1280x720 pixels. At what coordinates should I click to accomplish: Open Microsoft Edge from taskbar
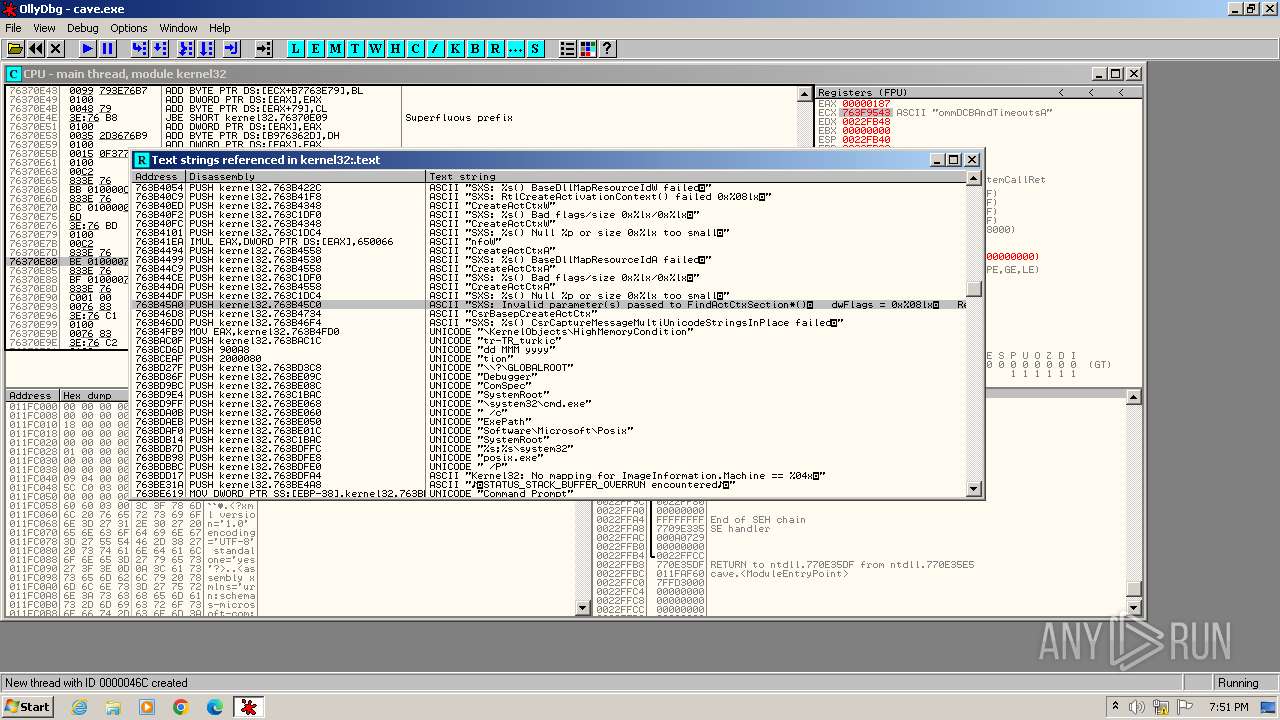coord(214,707)
